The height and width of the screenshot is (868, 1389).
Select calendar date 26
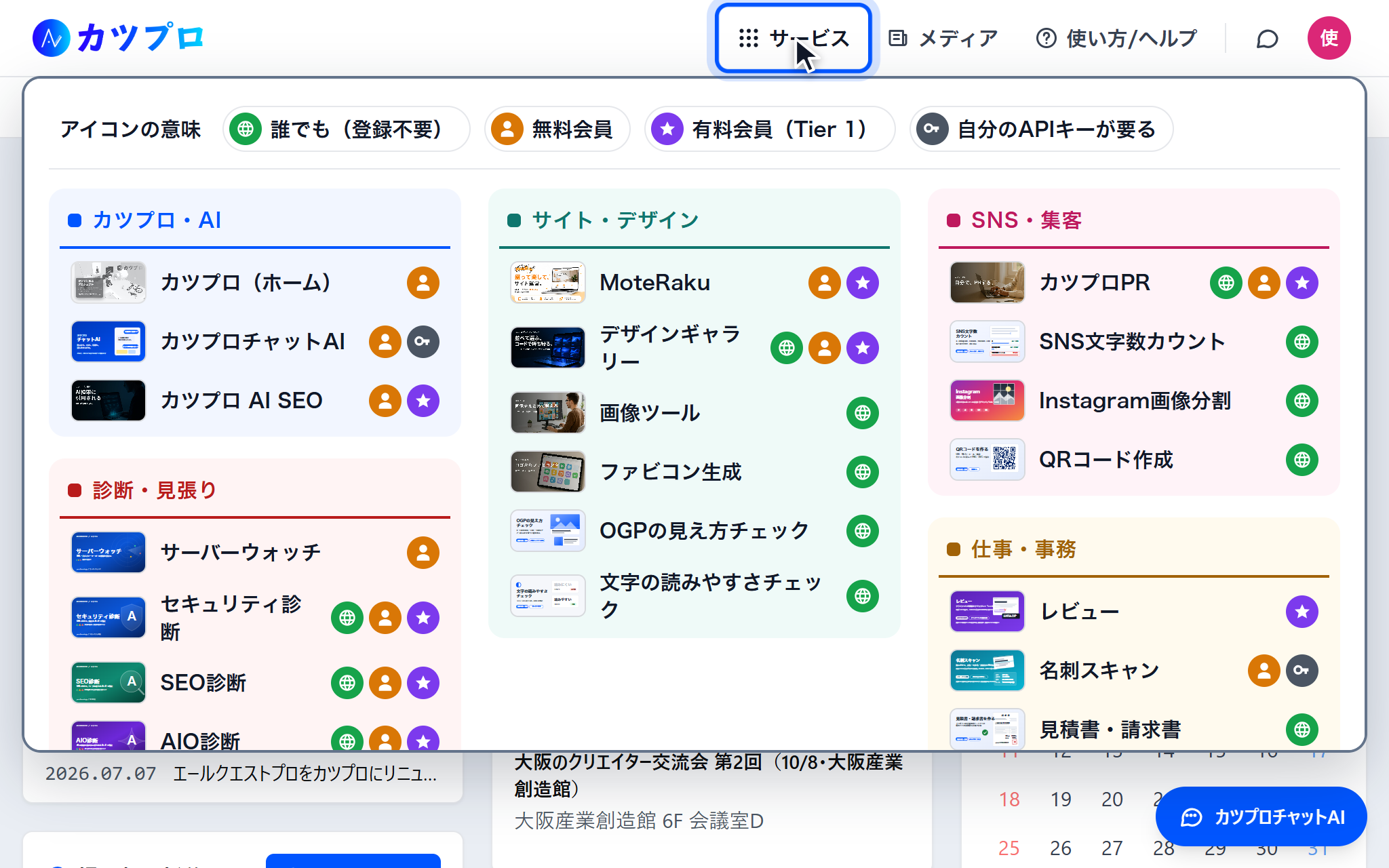pyautogui.click(x=1061, y=848)
